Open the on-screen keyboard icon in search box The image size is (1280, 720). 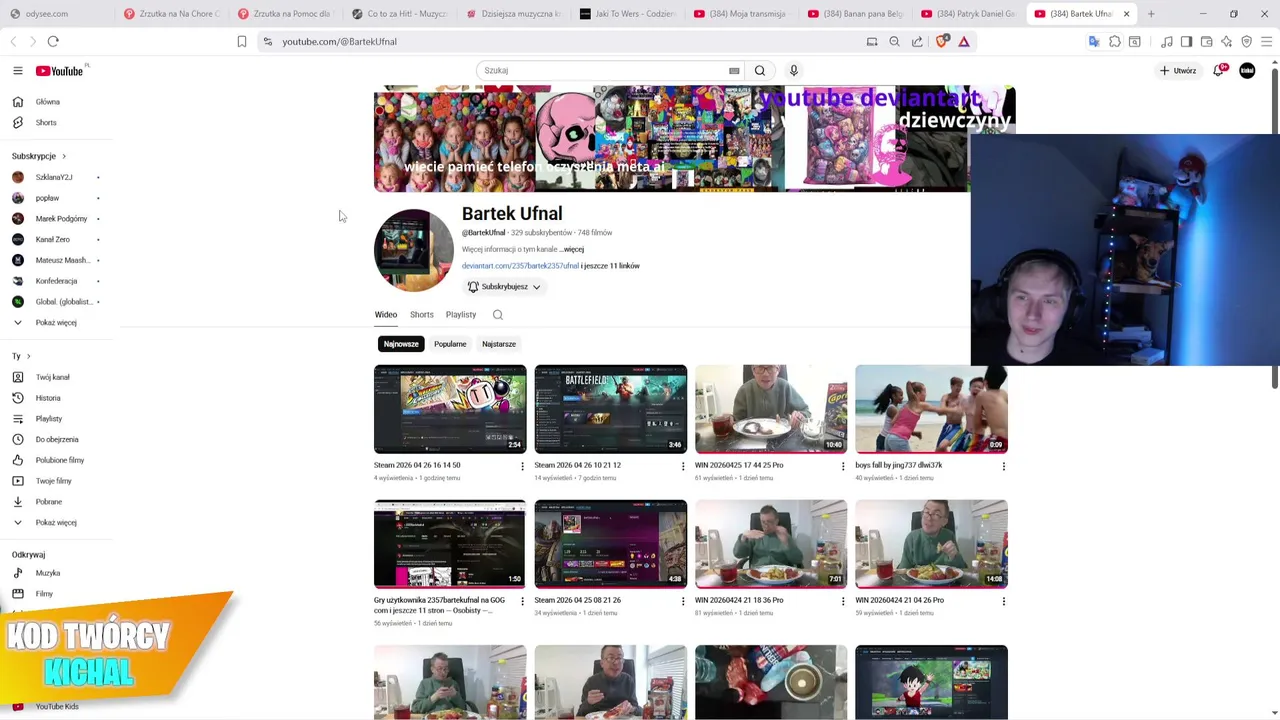pos(734,71)
